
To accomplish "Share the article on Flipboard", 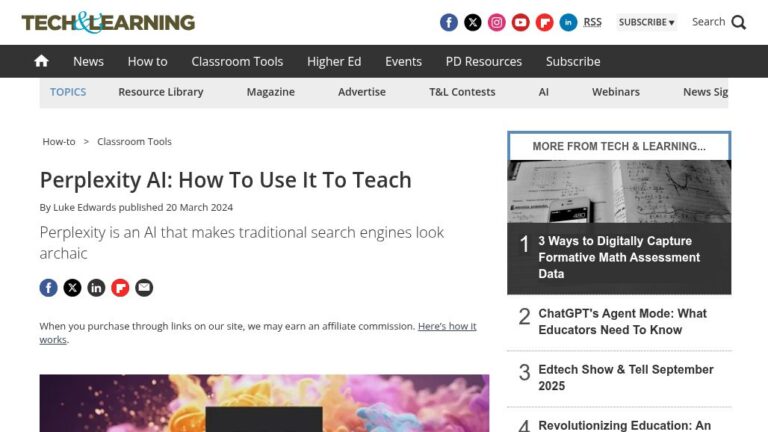I will click(x=120, y=288).
